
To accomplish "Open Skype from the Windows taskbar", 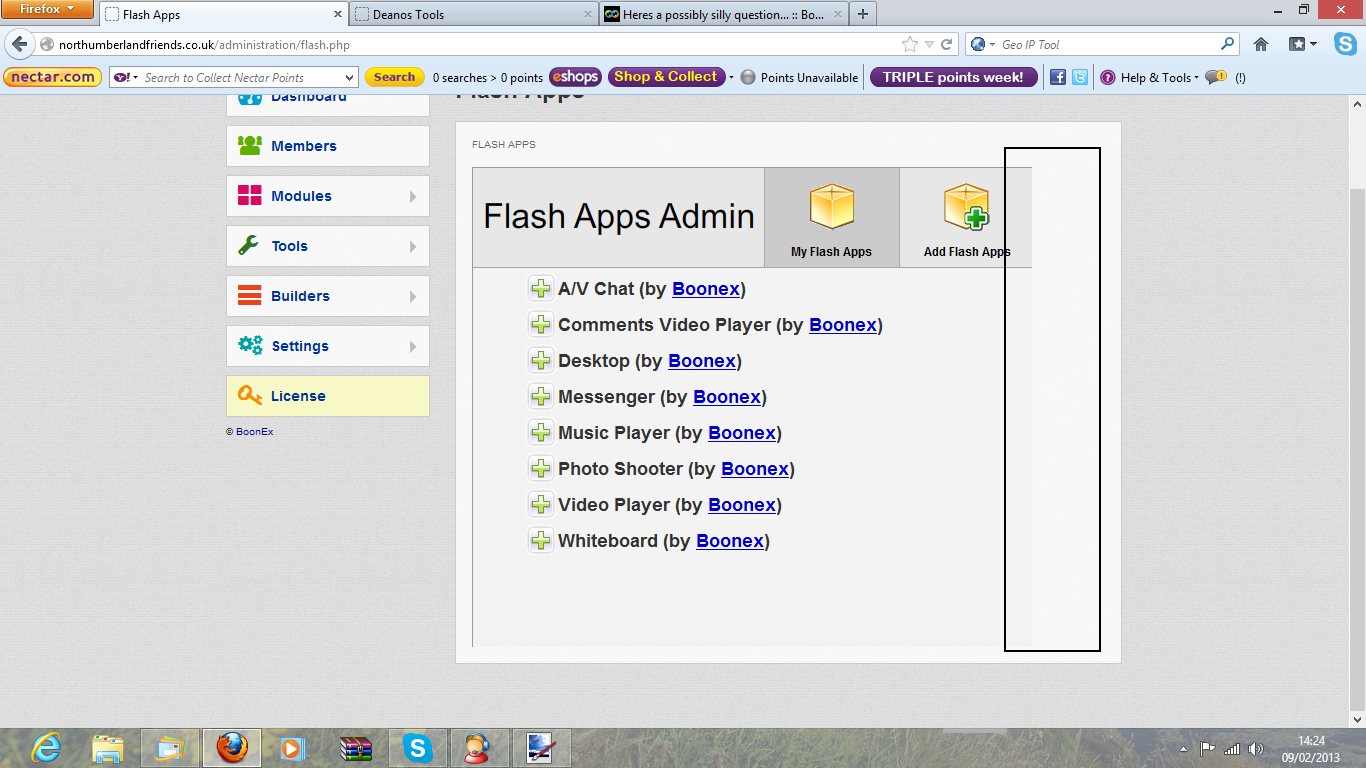I will click(417, 748).
